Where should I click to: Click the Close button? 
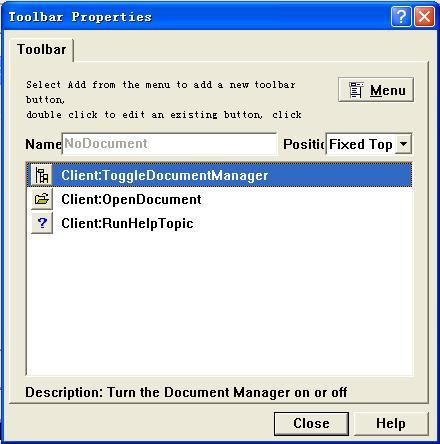(311, 423)
